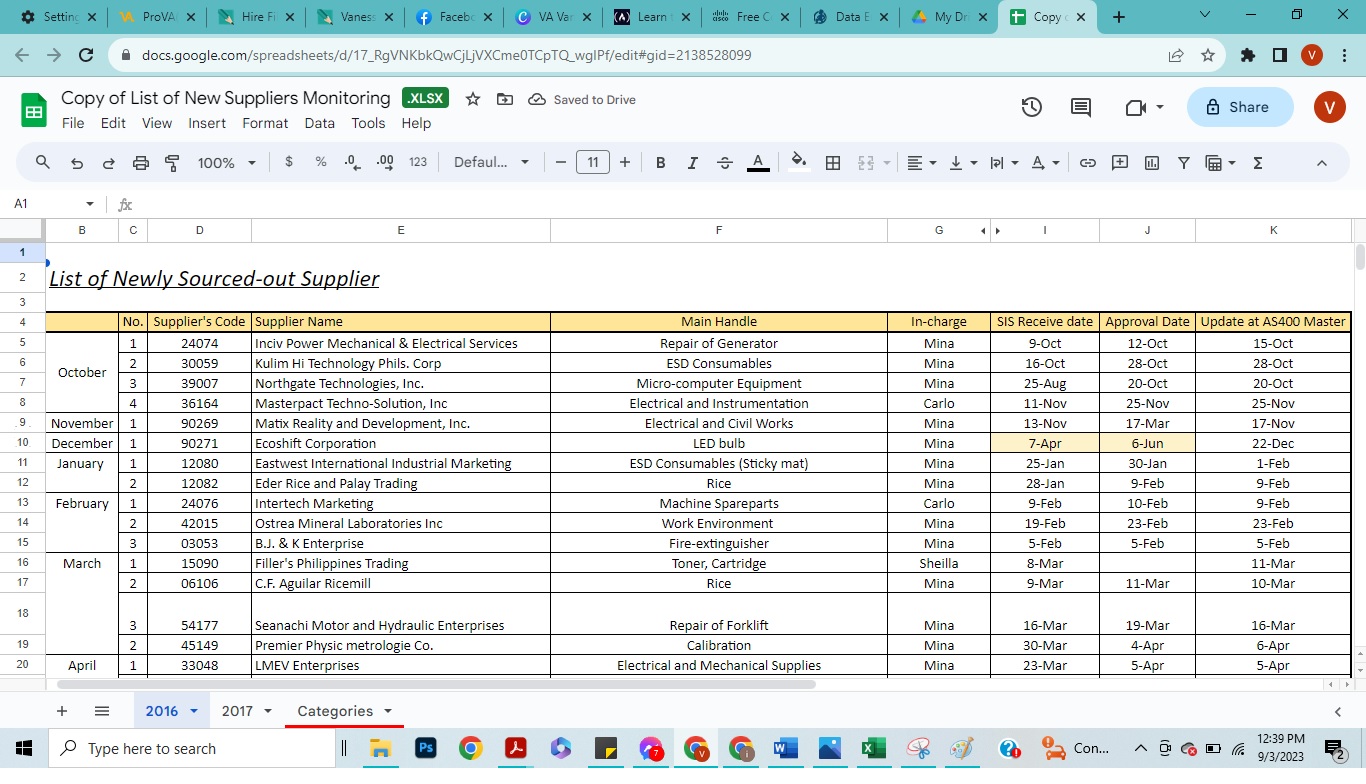Toggle bold formatting

click(660, 163)
